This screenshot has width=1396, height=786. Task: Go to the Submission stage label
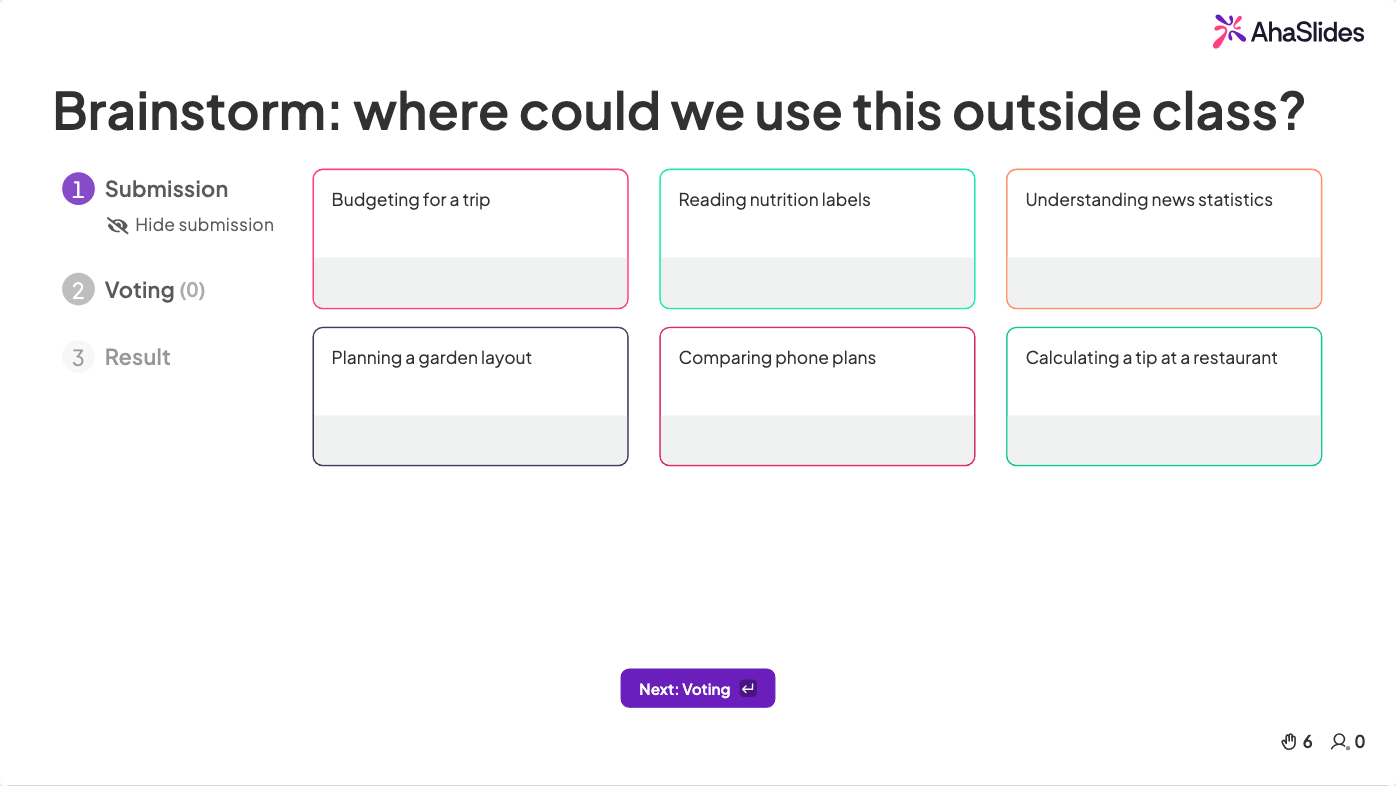click(166, 189)
